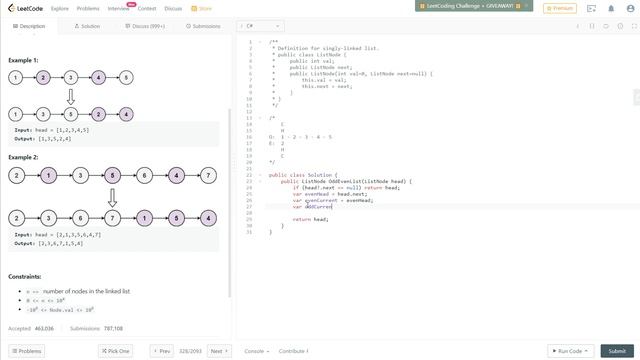Open the Interview navigation item

pyautogui.click(x=118, y=9)
